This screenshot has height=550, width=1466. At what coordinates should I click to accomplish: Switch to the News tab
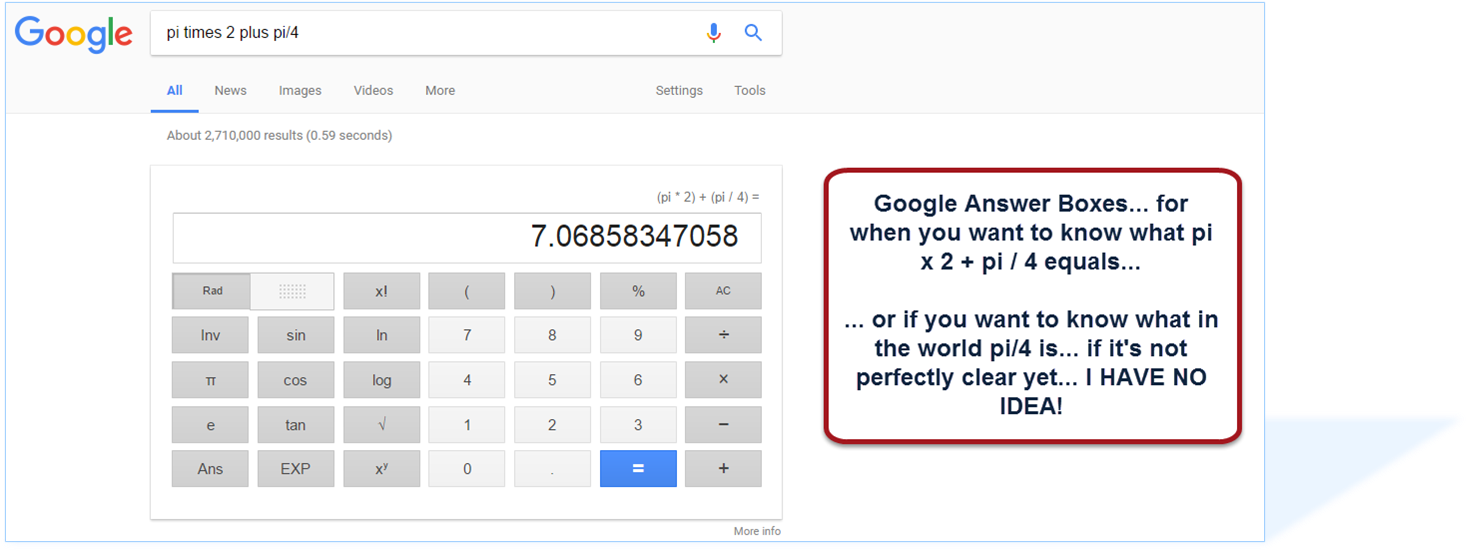click(x=230, y=91)
